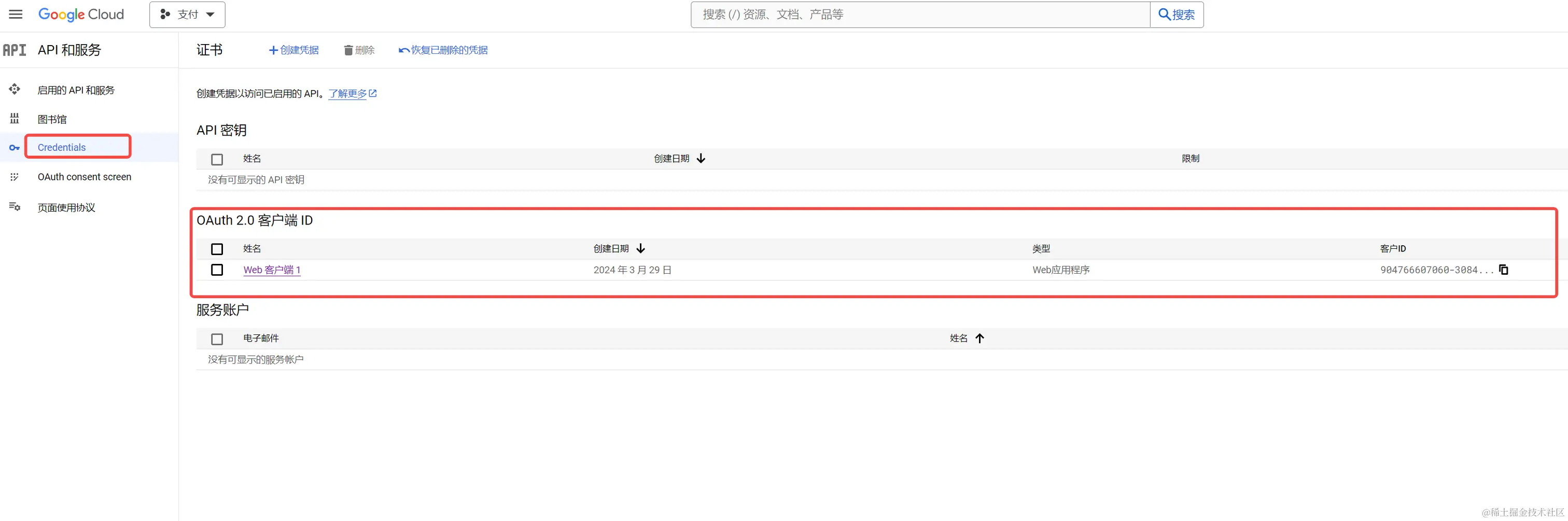
Task: Click the 搜索 search button
Action: point(1177,15)
